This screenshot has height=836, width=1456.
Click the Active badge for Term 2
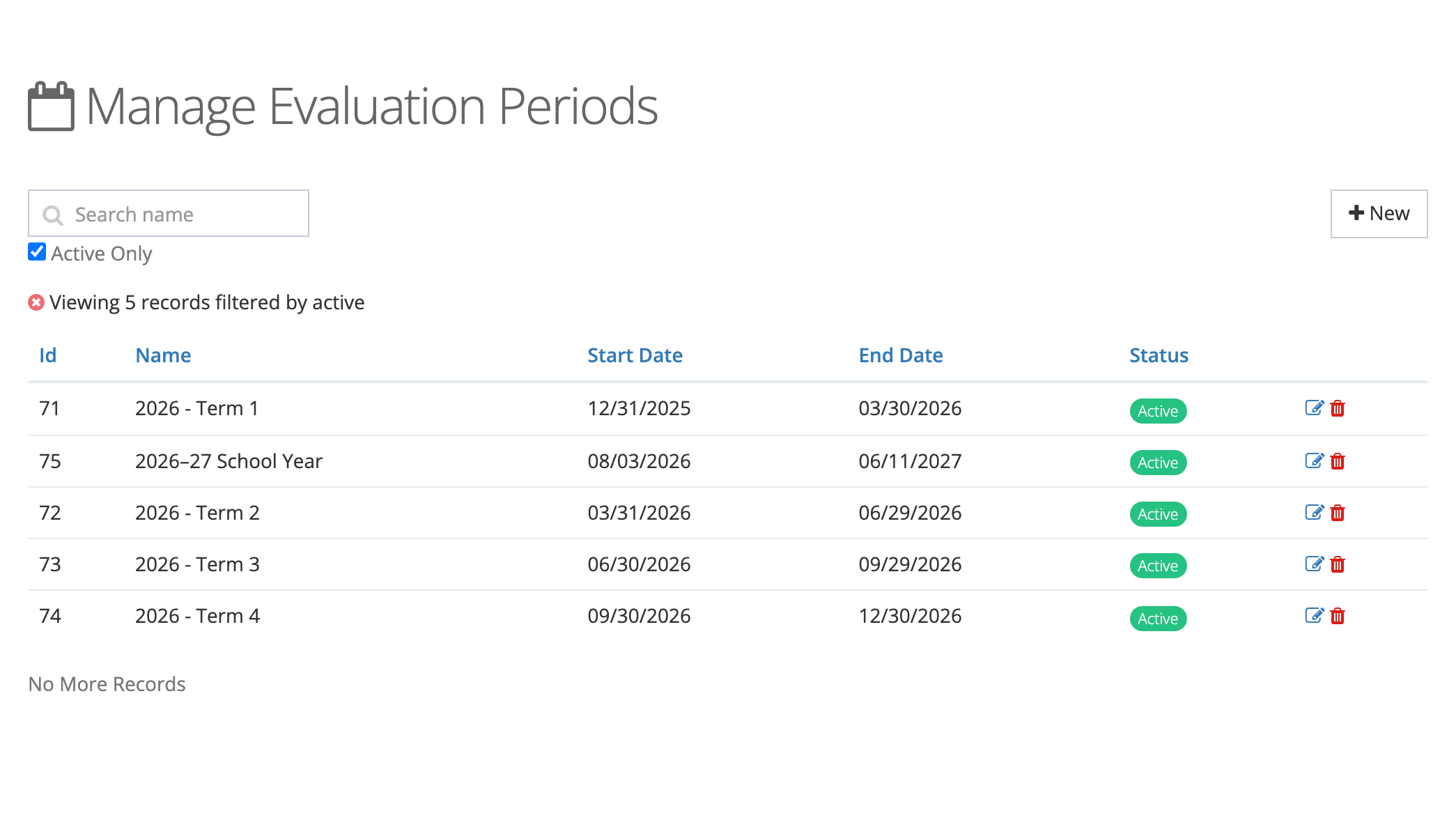pyautogui.click(x=1158, y=514)
